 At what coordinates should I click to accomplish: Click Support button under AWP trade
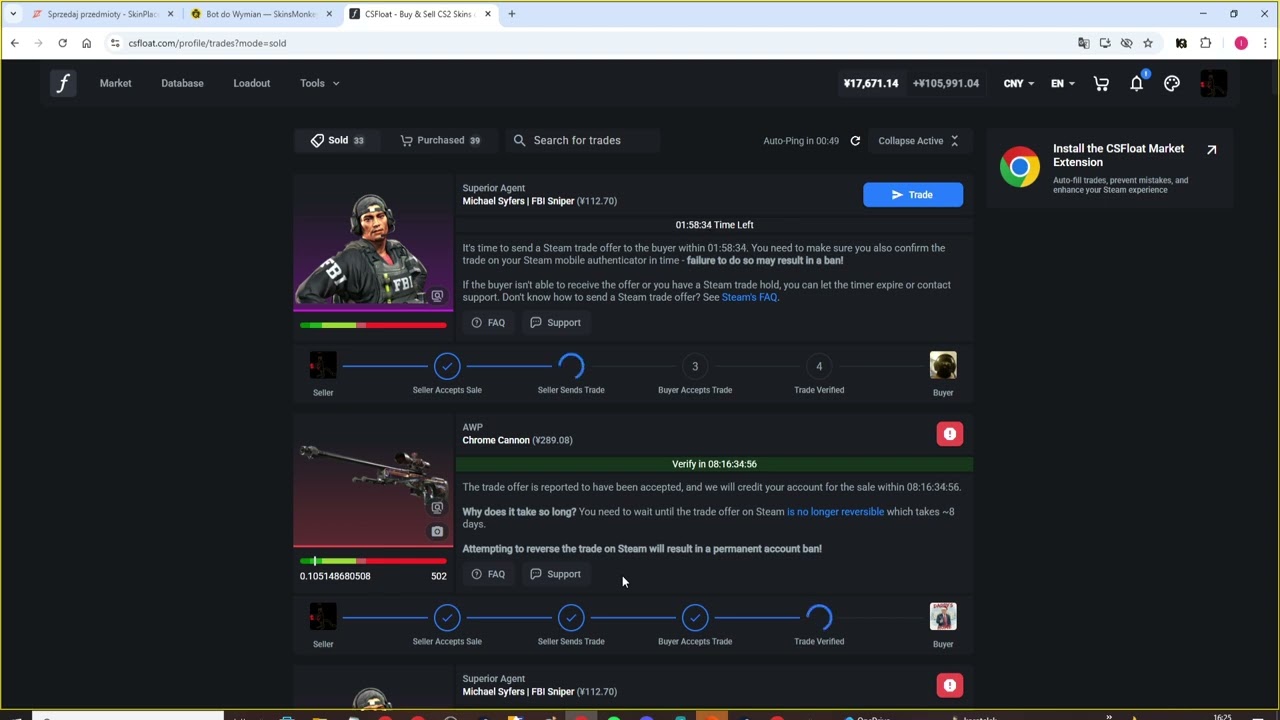tap(555, 574)
